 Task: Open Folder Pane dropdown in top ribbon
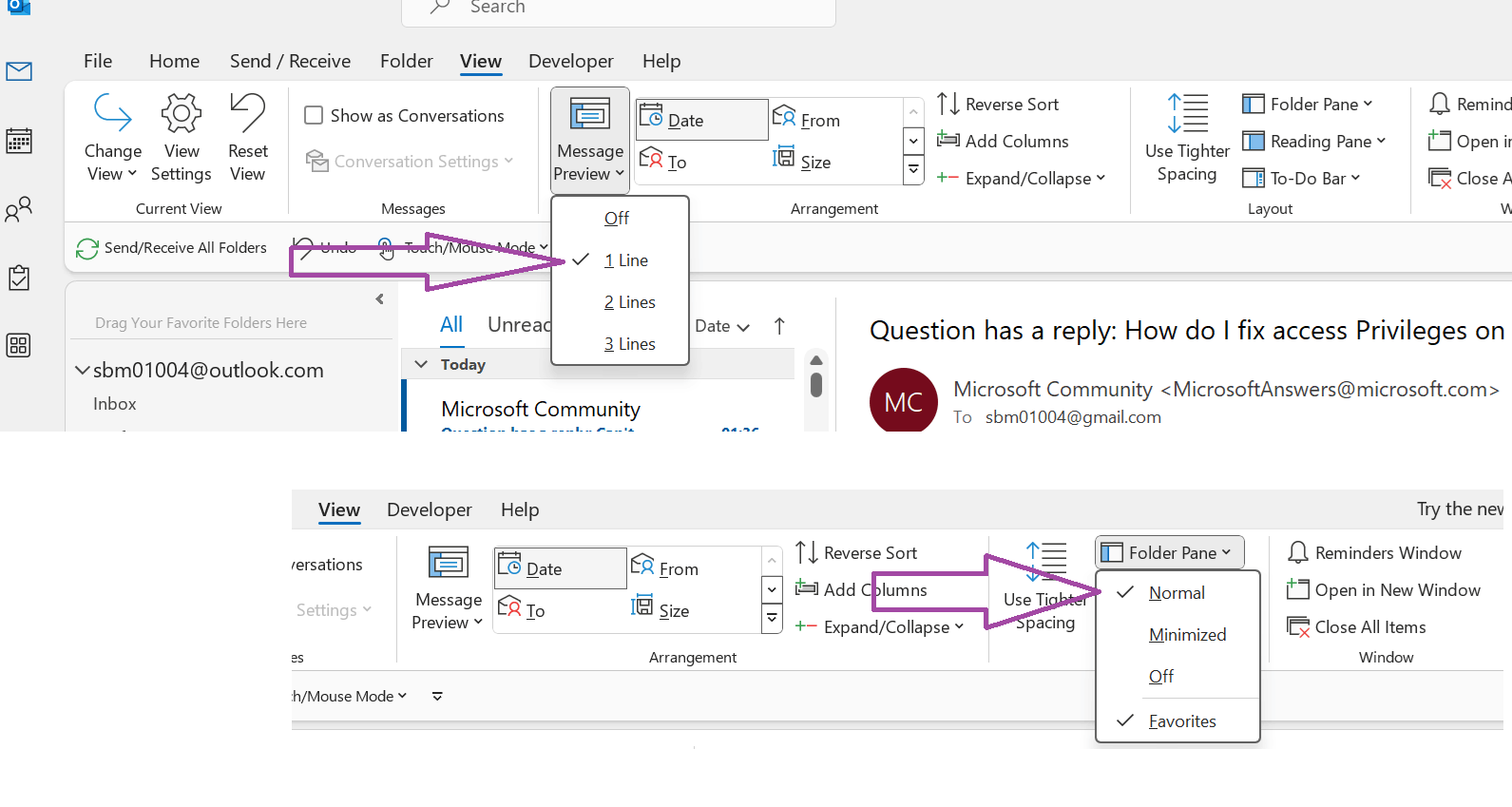click(1308, 104)
